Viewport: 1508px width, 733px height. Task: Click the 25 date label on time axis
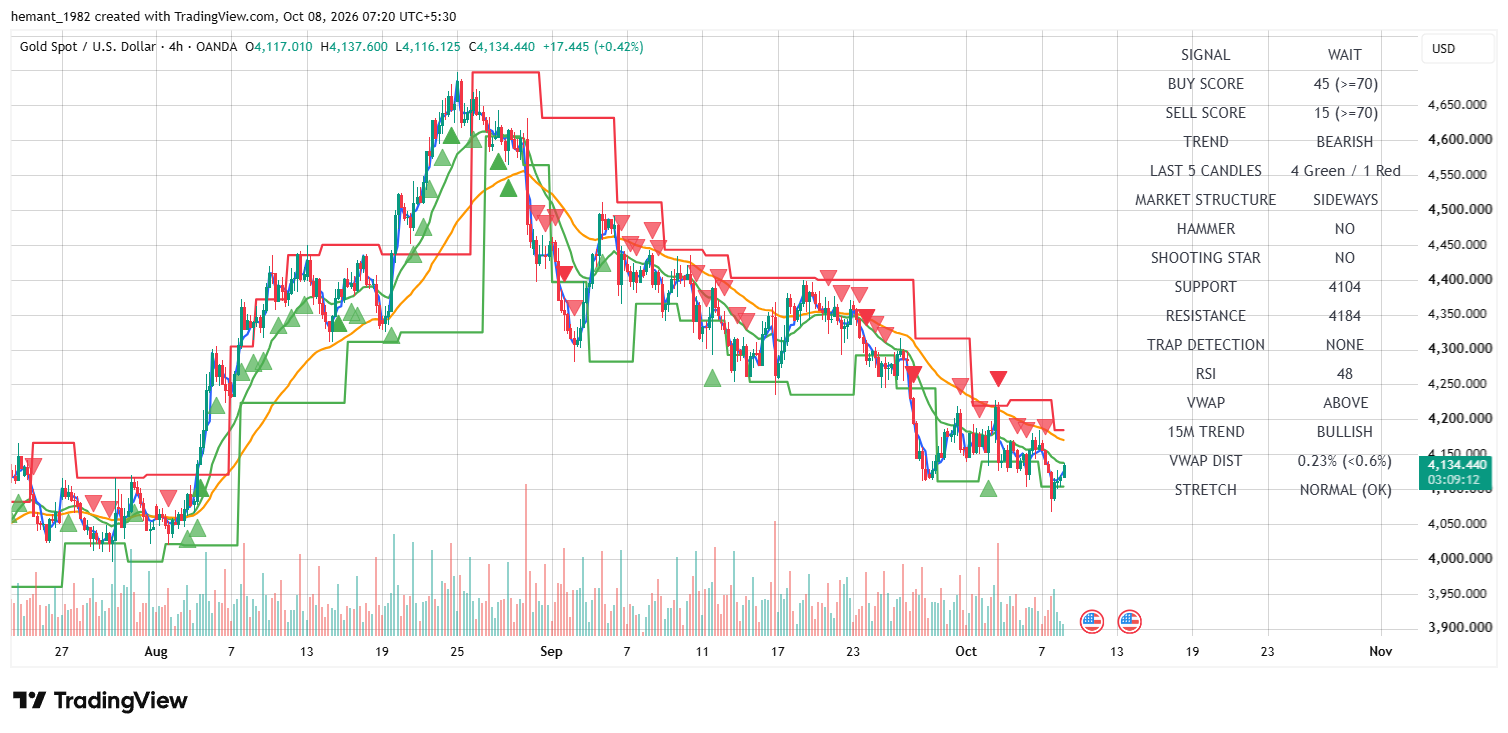pos(457,651)
